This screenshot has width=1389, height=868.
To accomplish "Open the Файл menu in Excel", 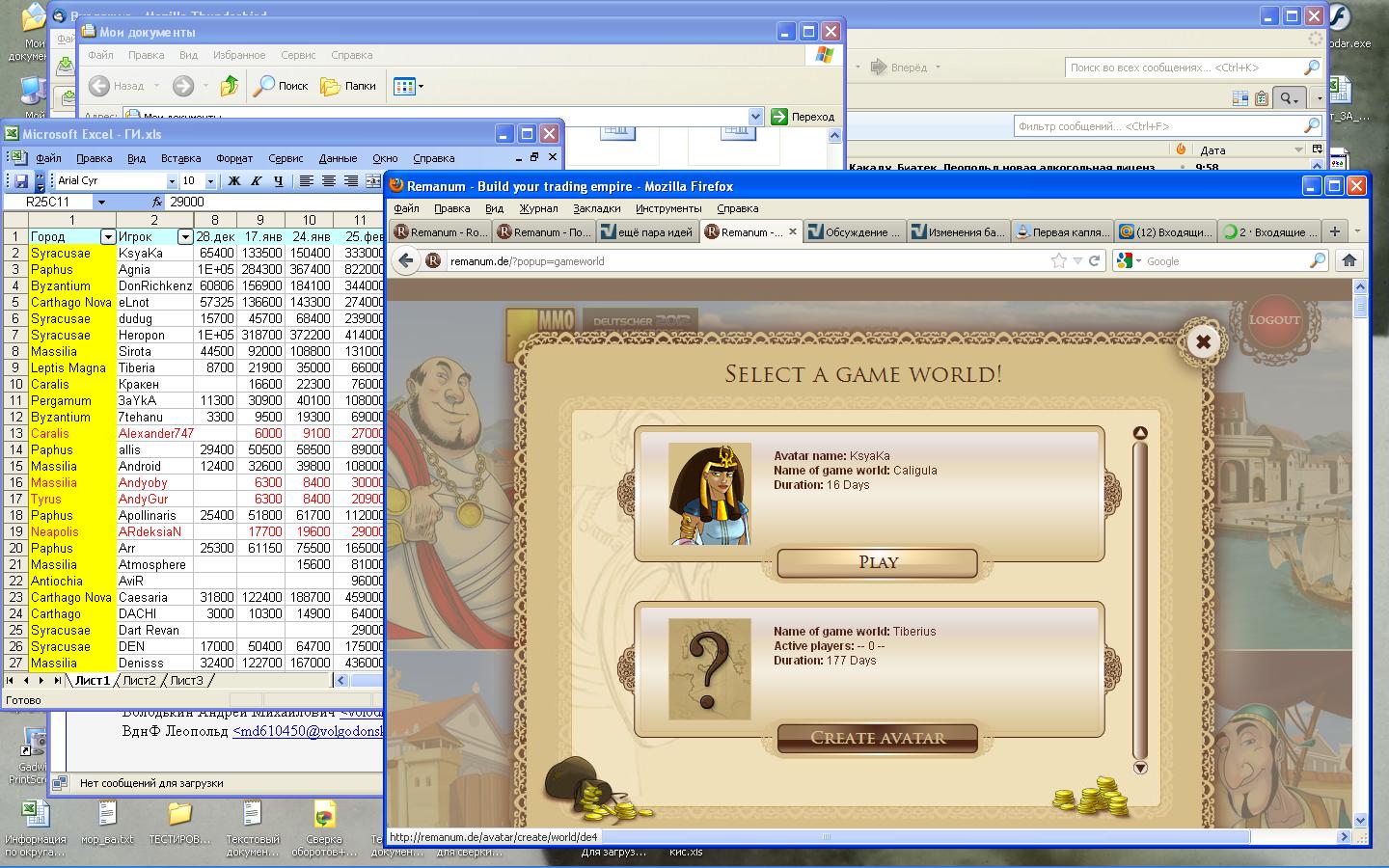I will [48, 158].
